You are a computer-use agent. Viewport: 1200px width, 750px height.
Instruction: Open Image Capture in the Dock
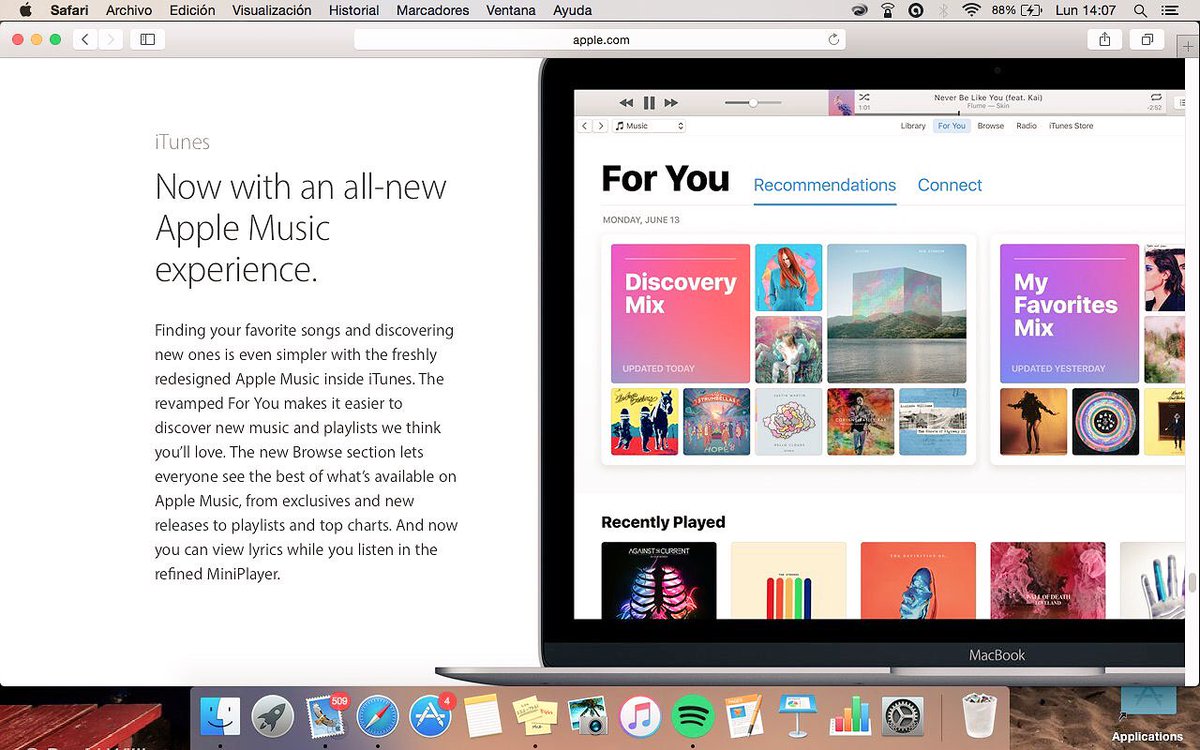pos(587,716)
